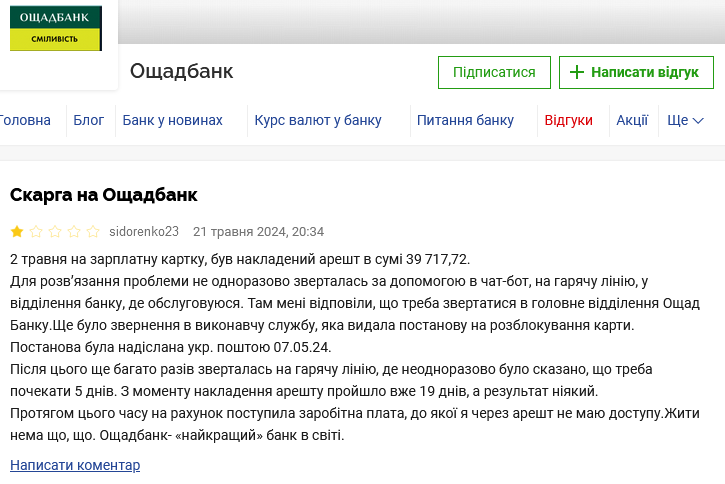Click the third rating star

[x=55, y=232]
